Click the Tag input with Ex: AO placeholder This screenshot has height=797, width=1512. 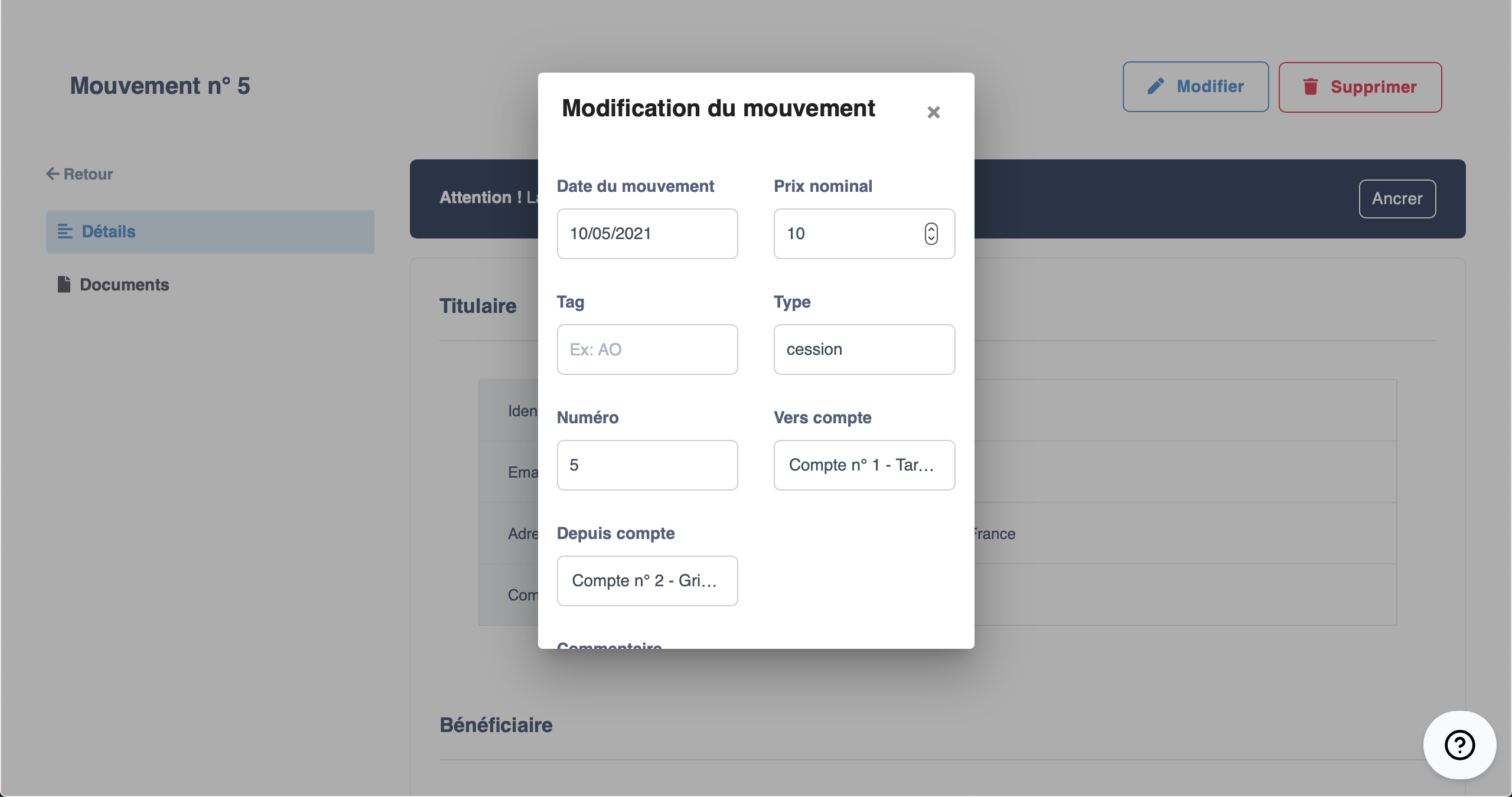click(647, 349)
